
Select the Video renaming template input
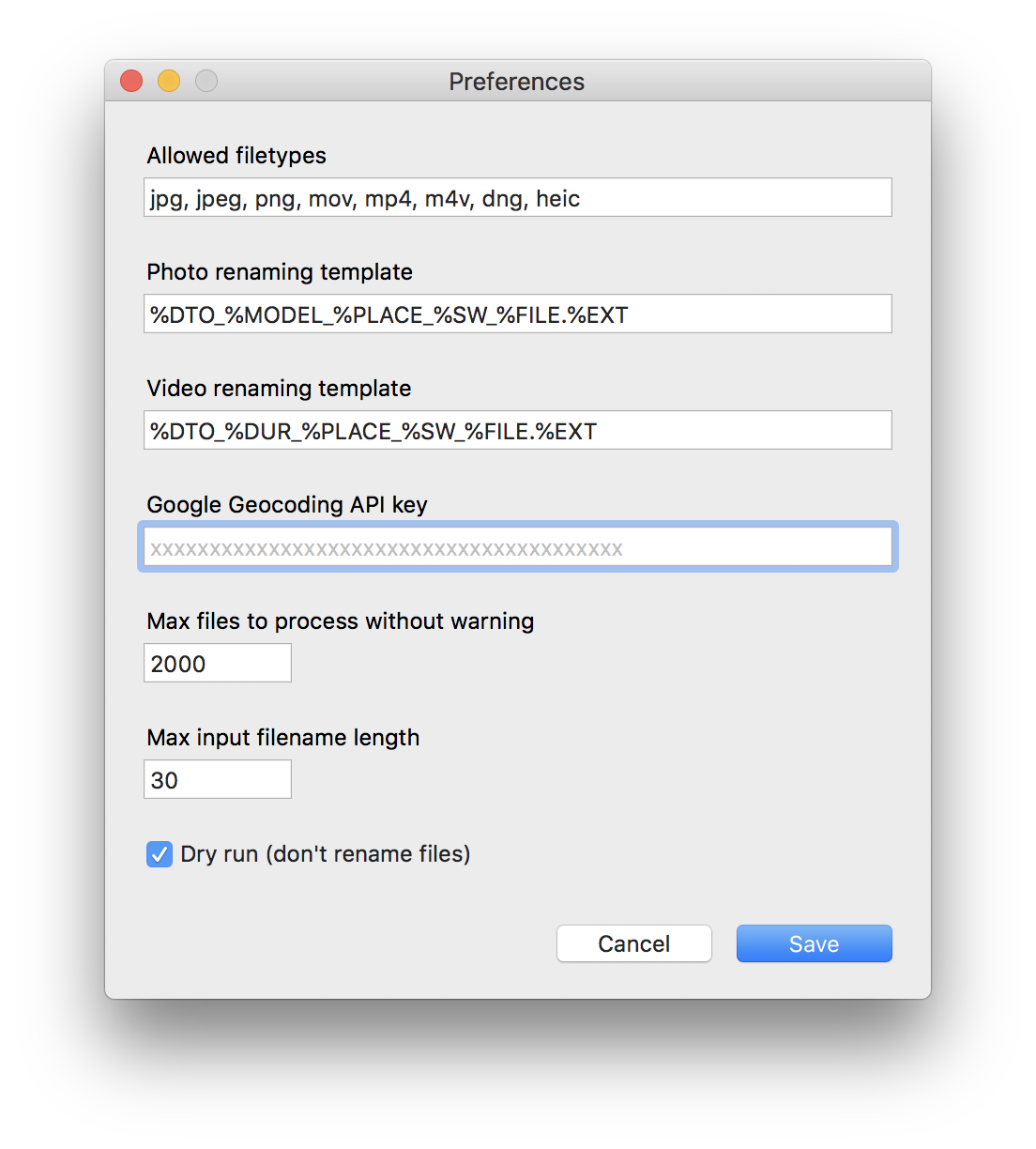click(517, 431)
